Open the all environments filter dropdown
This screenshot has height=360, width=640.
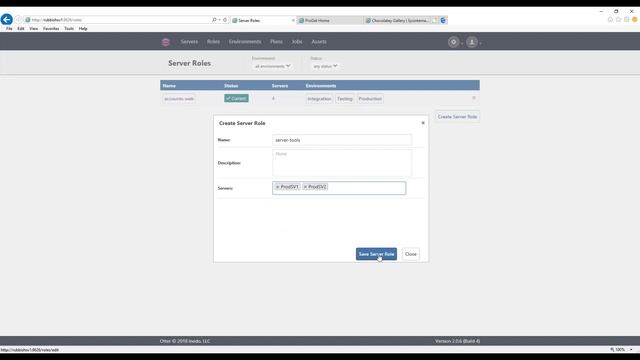[x=272, y=66]
